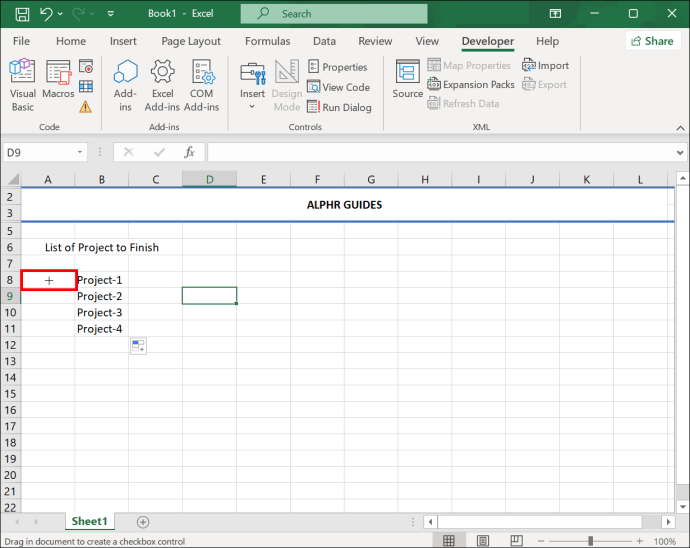This screenshot has height=548, width=690.
Task: Click the Share button
Action: (653, 41)
